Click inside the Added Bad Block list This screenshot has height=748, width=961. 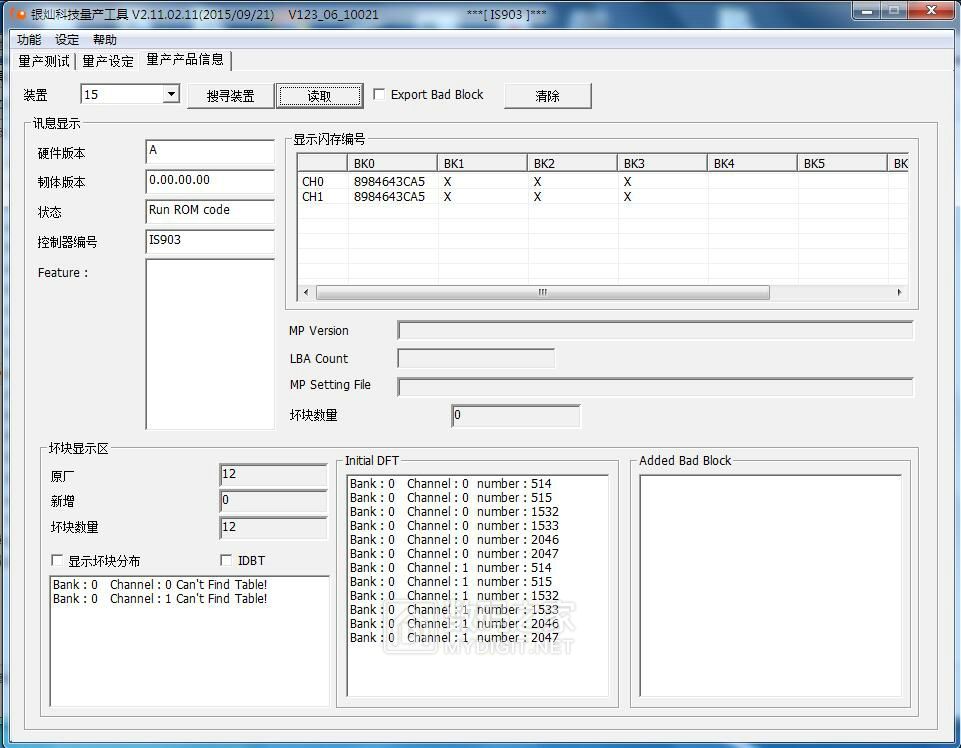[770, 586]
